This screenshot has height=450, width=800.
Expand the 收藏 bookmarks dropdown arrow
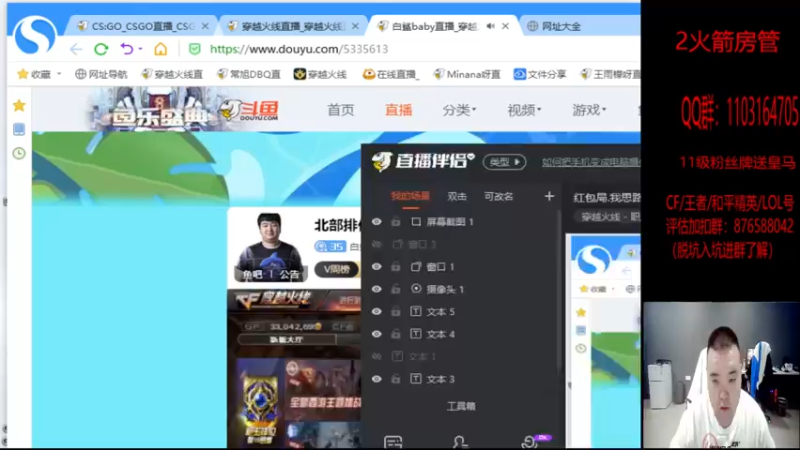(x=59, y=74)
